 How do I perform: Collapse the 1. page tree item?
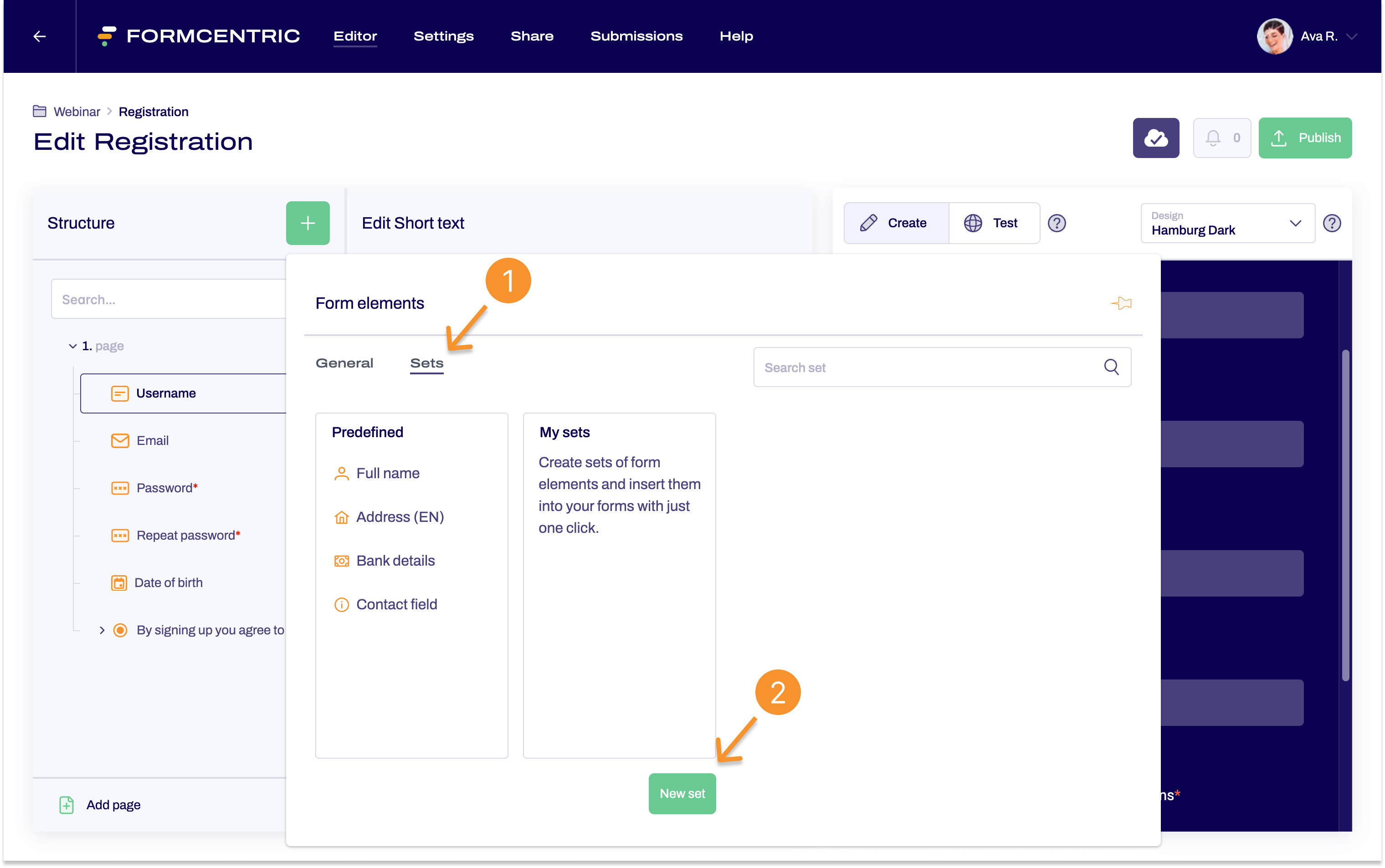tap(72, 346)
